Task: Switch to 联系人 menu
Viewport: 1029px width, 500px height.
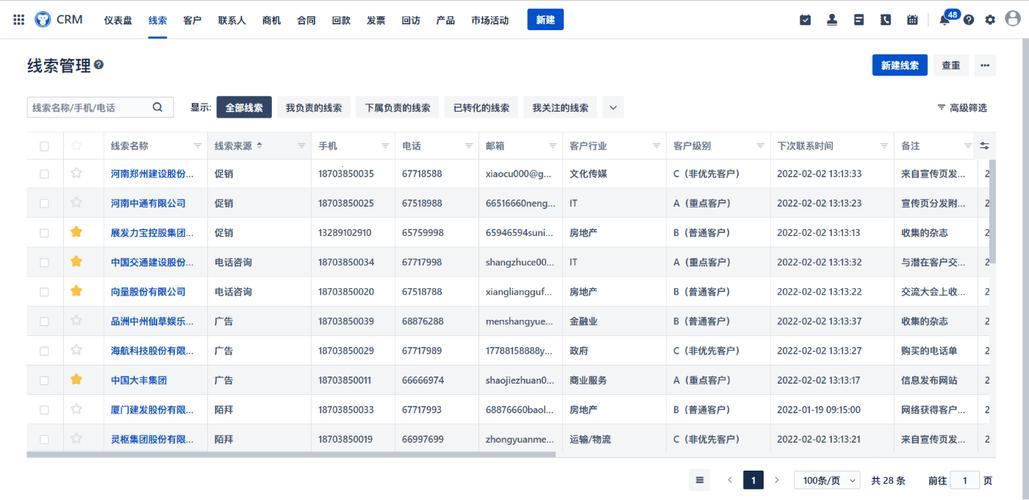Action: (x=232, y=20)
